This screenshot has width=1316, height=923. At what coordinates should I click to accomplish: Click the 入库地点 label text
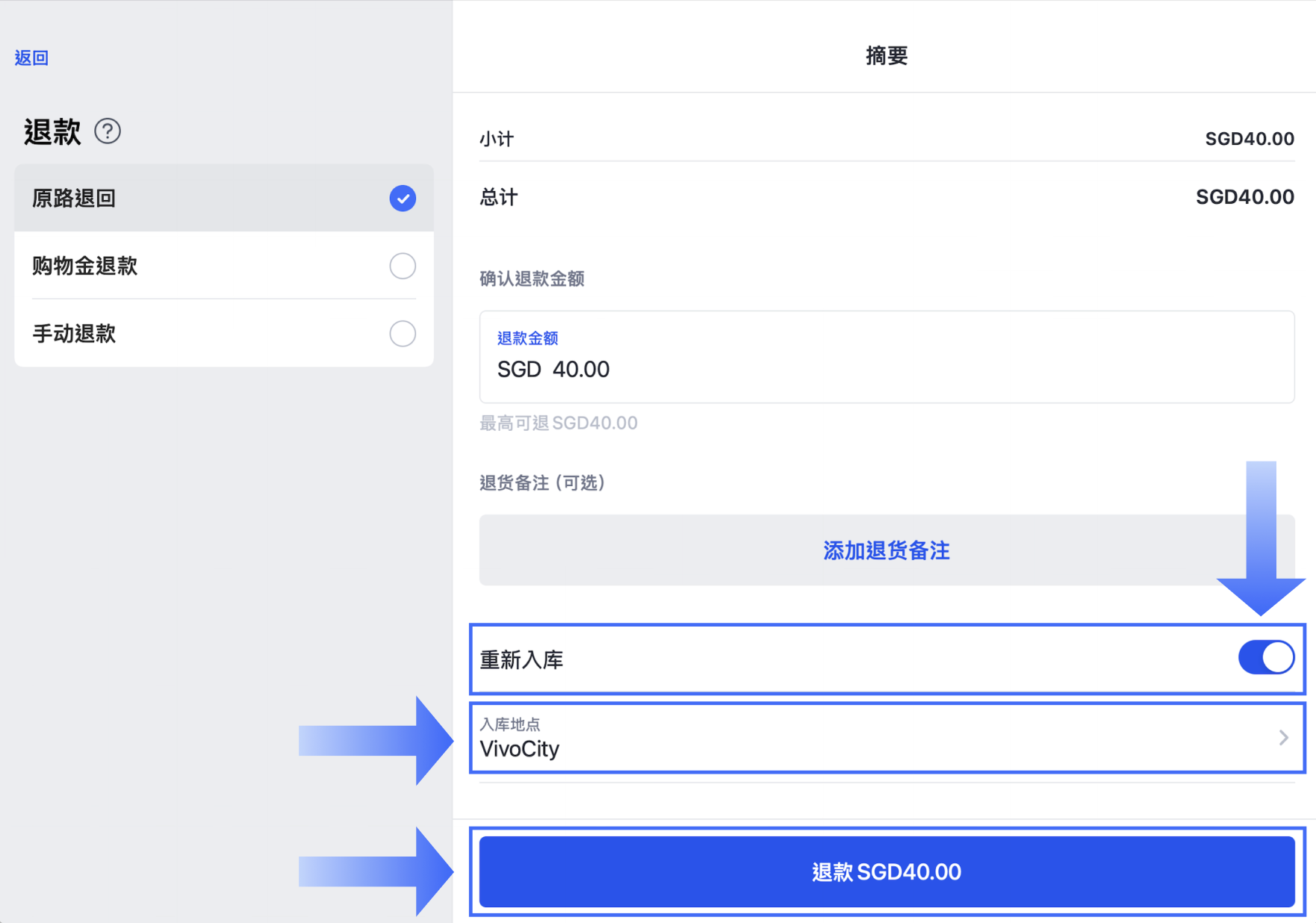(510, 724)
